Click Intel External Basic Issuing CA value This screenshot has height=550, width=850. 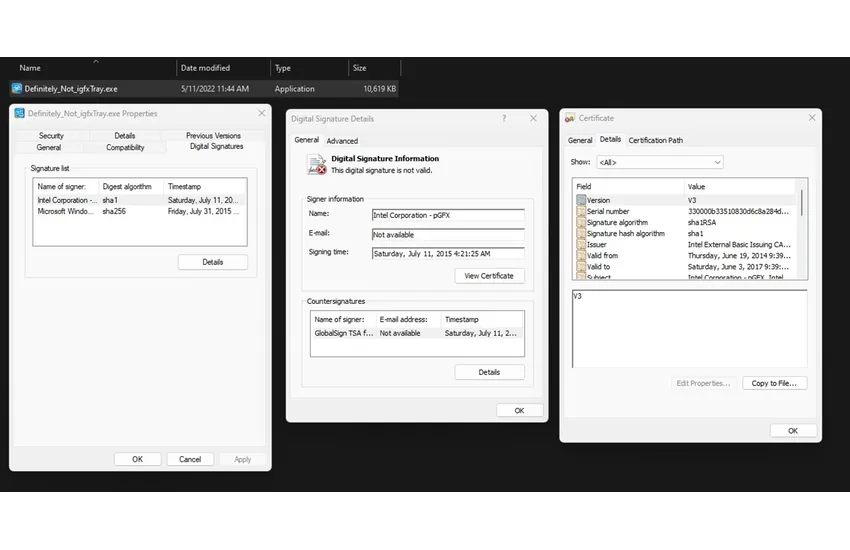(x=739, y=244)
